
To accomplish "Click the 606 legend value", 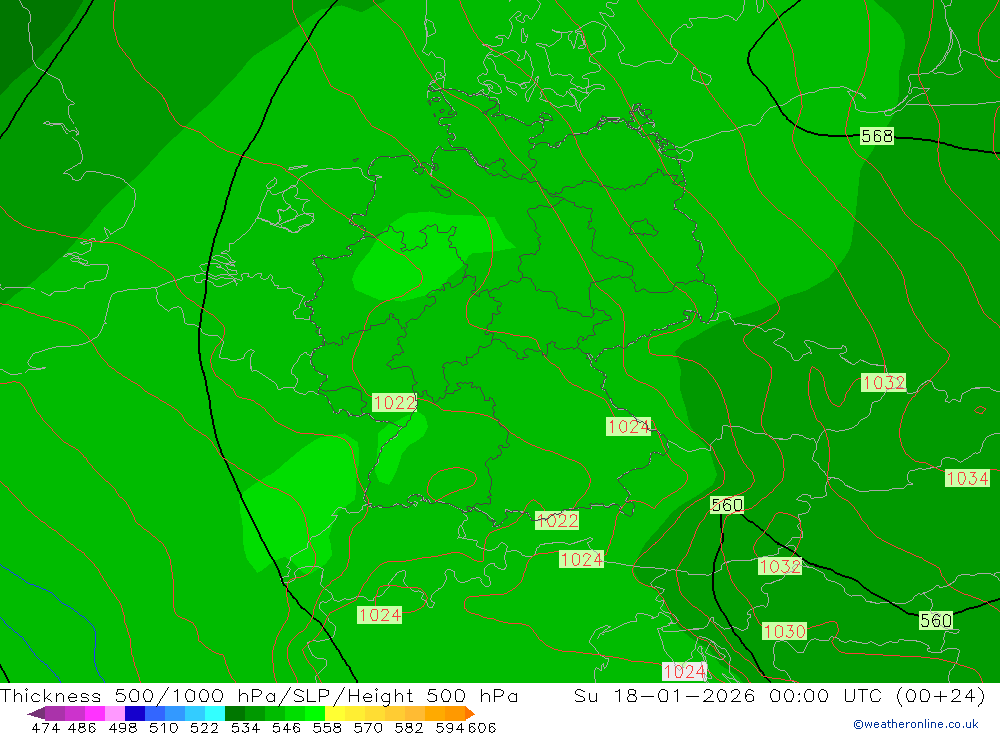I will click(482, 727).
